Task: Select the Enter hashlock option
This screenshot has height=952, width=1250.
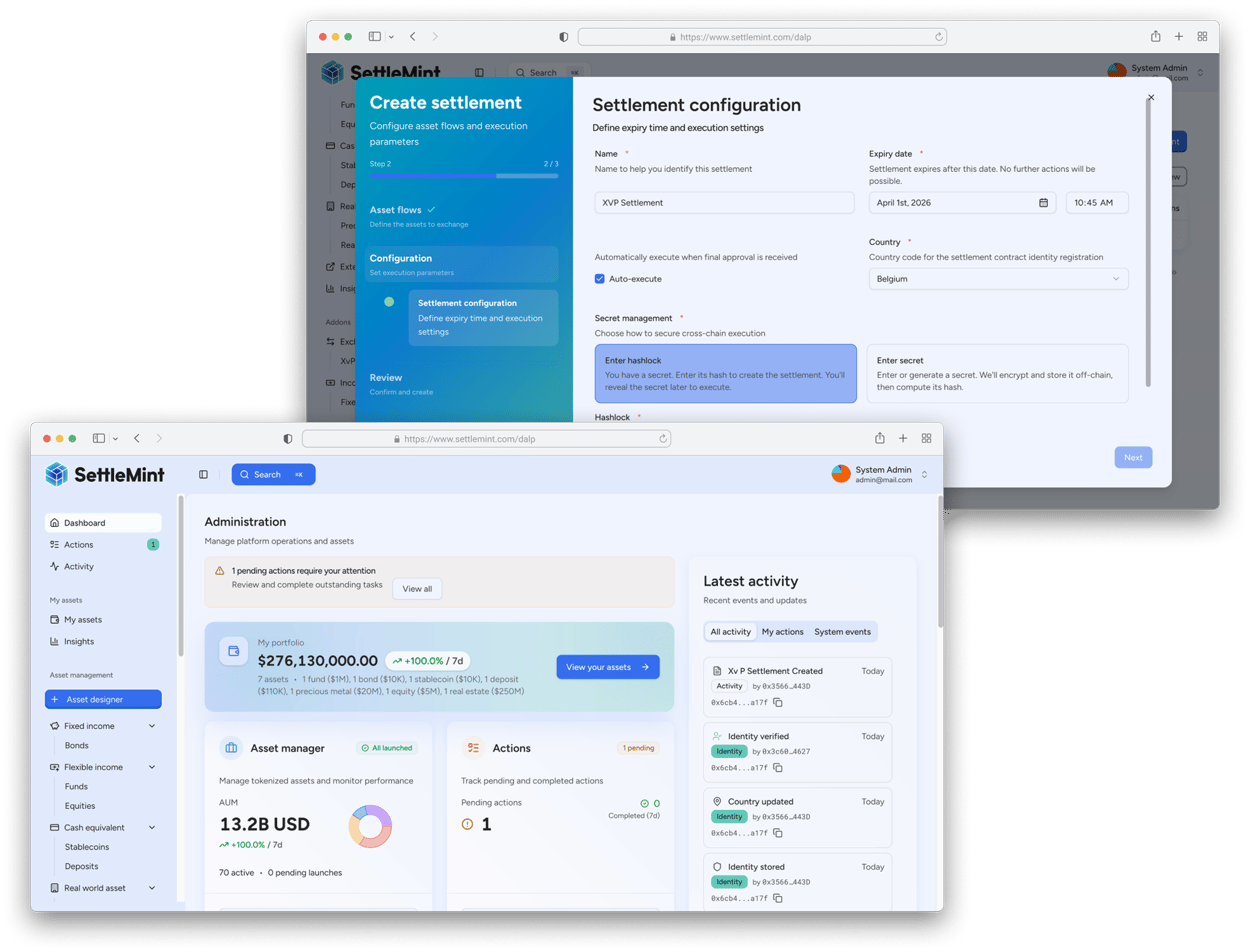Action: point(726,373)
